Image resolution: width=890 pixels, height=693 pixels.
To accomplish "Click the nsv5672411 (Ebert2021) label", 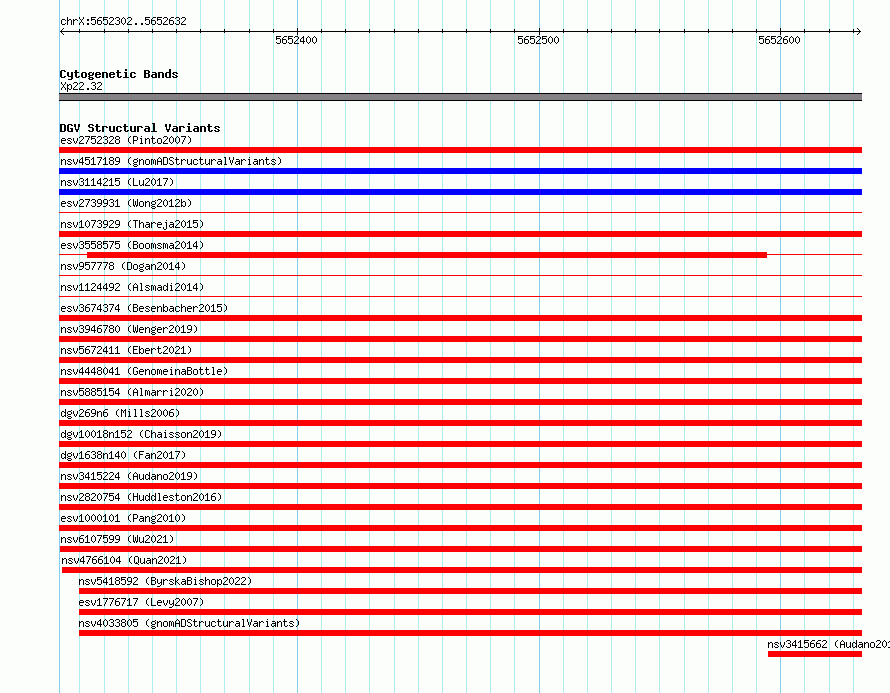I will (126, 350).
